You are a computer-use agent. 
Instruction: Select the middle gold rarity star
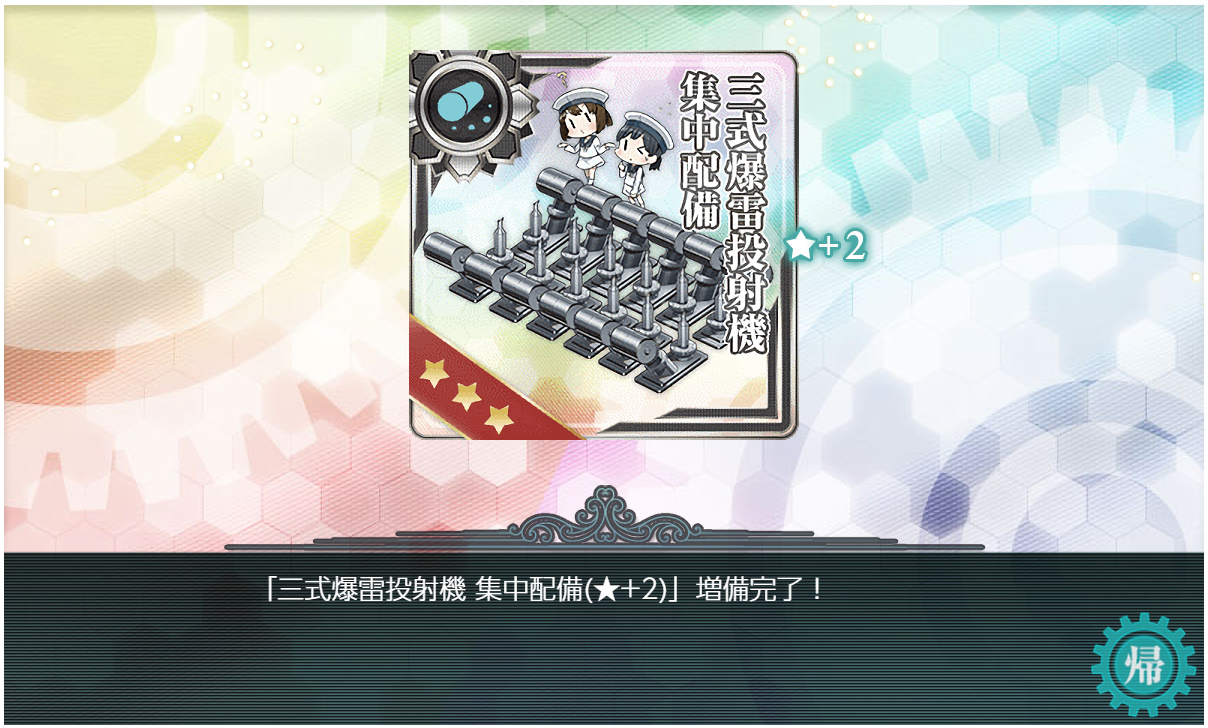466,396
